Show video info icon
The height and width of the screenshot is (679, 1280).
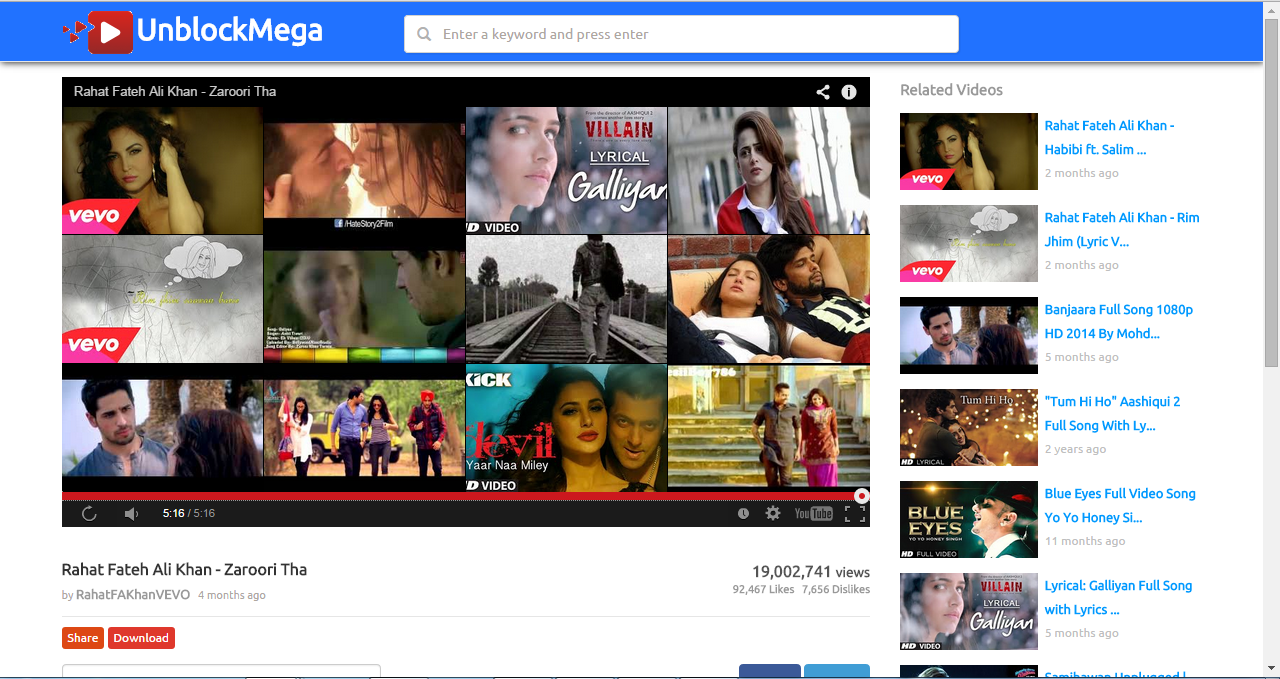[x=849, y=92]
